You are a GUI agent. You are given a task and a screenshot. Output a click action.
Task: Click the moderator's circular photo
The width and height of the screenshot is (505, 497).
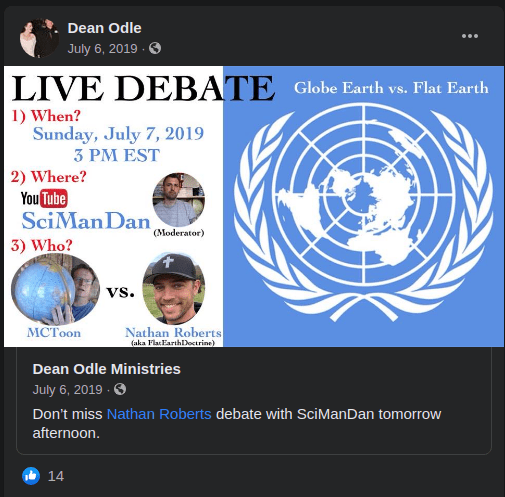click(x=178, y=199)
